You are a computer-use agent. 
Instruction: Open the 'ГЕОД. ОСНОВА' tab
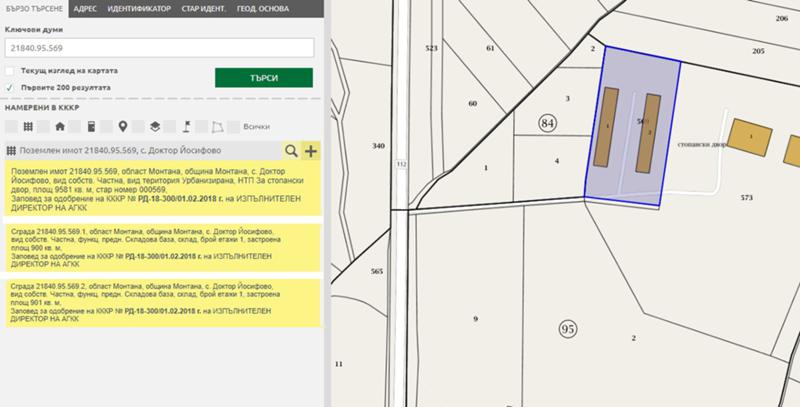(290, 8)
